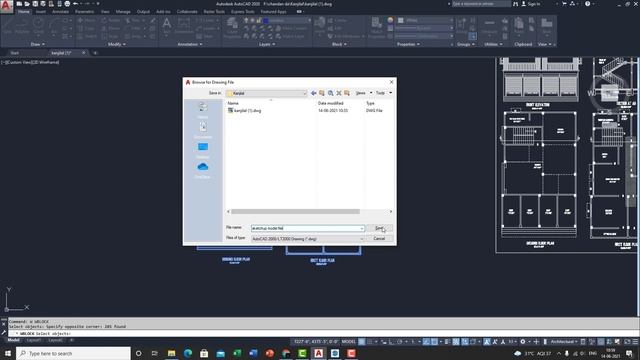Go back to previous folder in dialog
The height and width of the screenshot is (360, 640).
point(313,93)
